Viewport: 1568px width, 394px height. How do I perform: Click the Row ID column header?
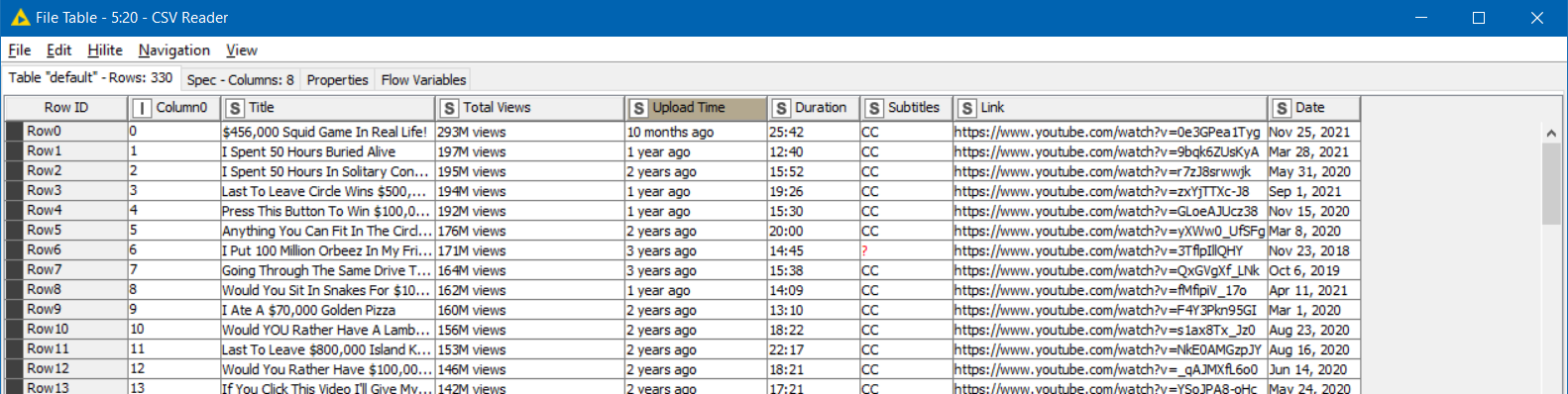tap(66, 108)
